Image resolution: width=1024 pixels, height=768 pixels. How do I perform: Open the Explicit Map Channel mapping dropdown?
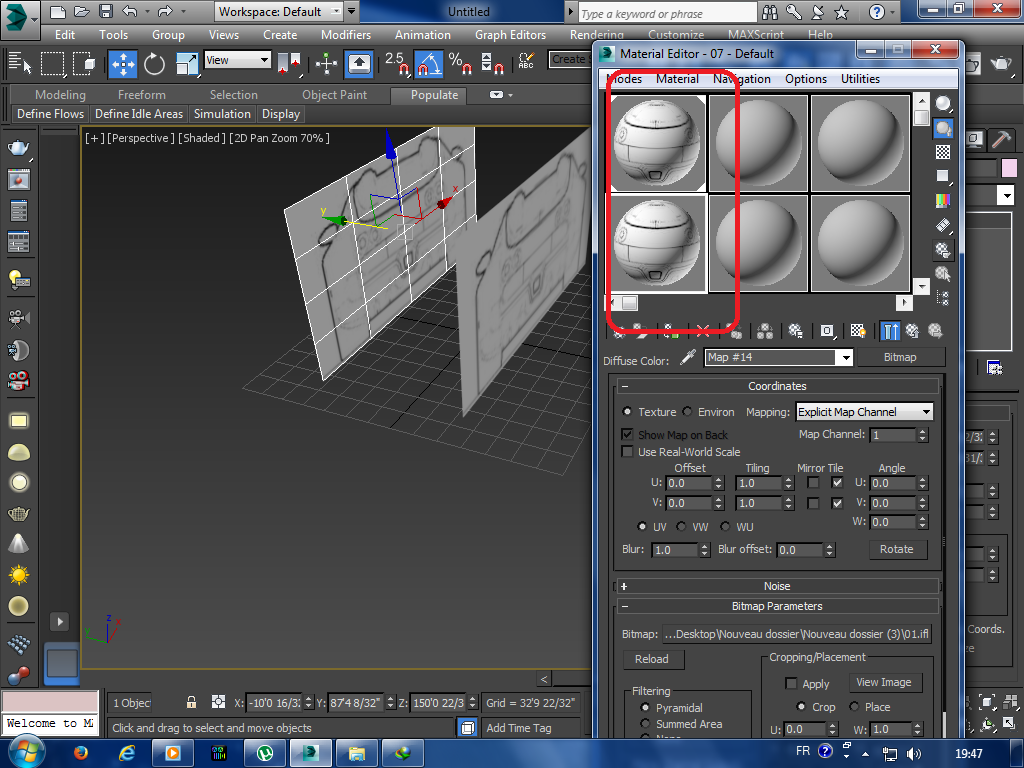coord(865,412)
